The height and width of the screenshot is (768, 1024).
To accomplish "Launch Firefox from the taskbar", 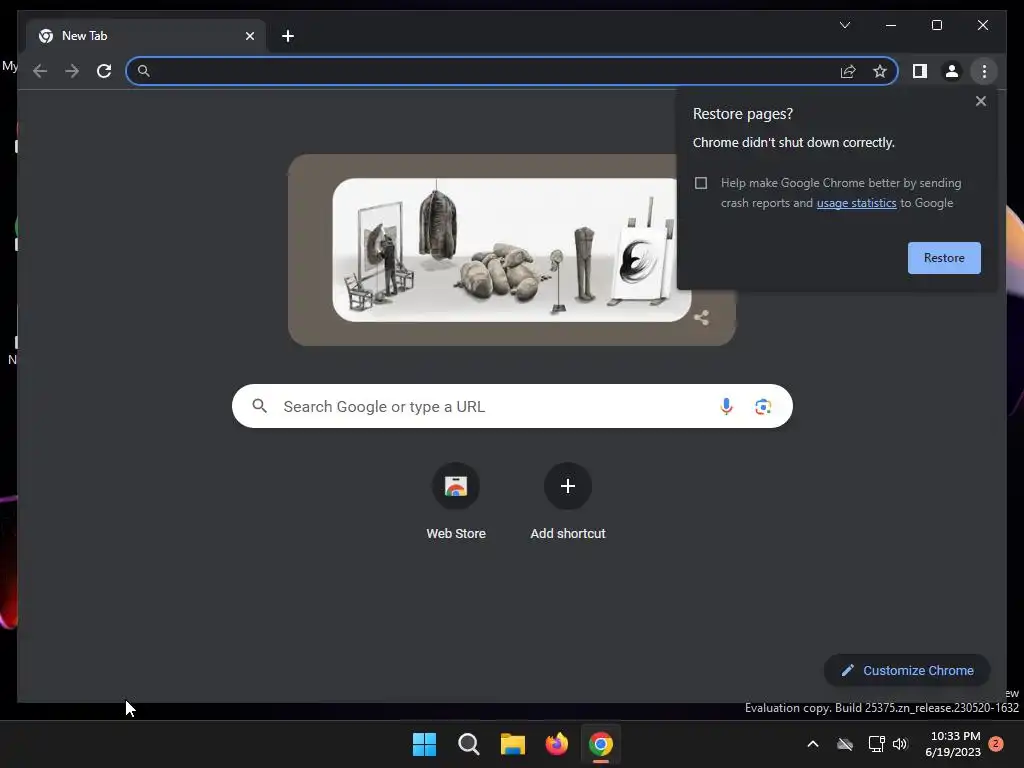I will [x=556, y=744].
